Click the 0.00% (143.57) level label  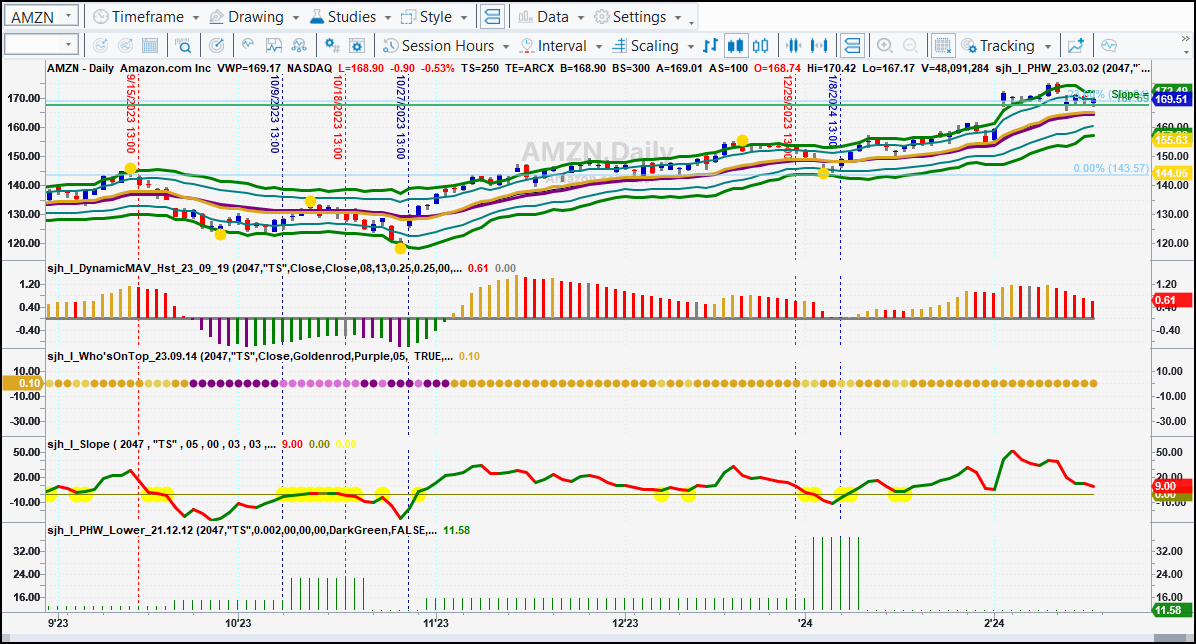[x=1111, y=168]
